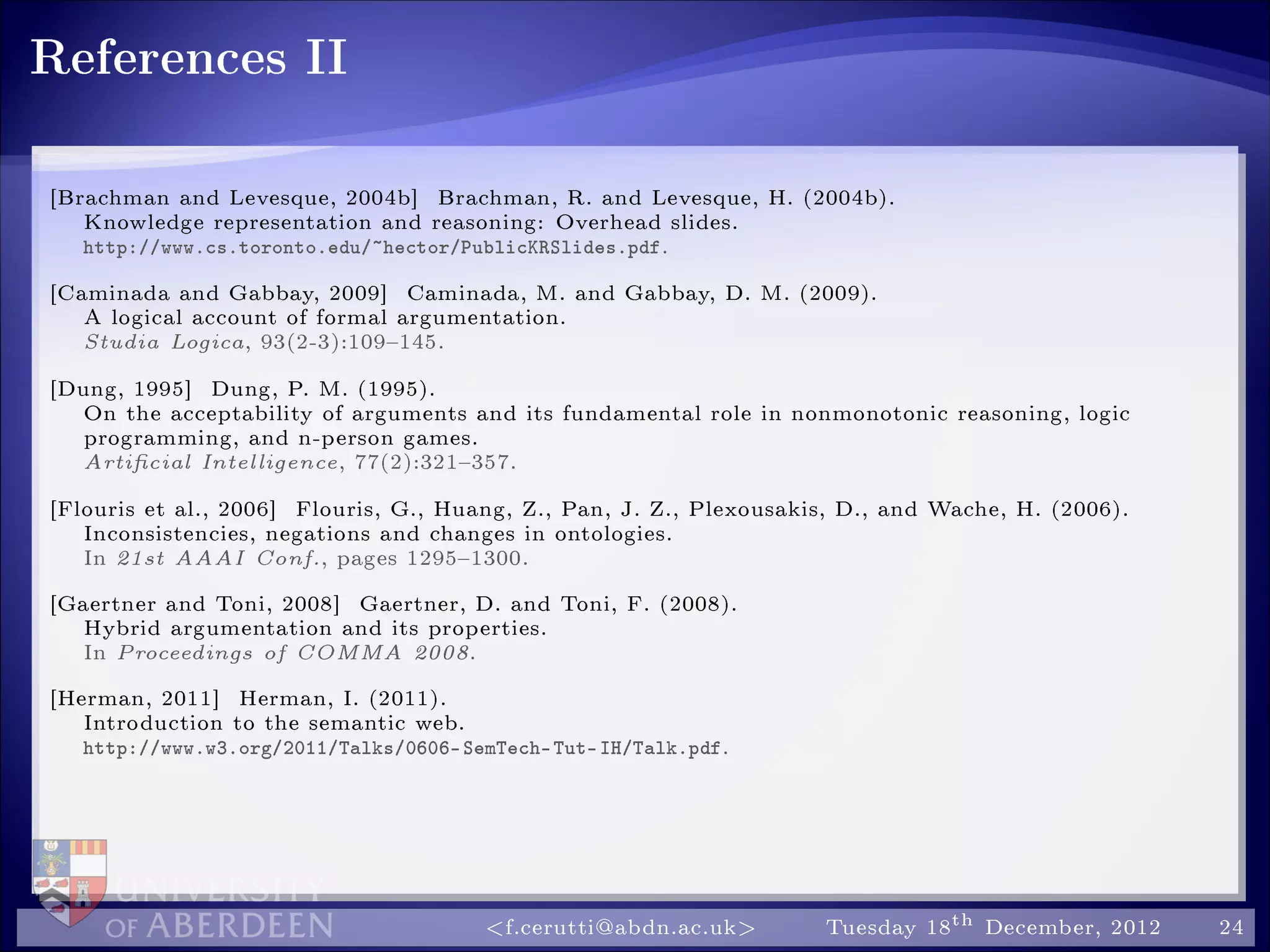Click 'In Proceedings of COMMA 2008.' line

click(x=280, y=653)
